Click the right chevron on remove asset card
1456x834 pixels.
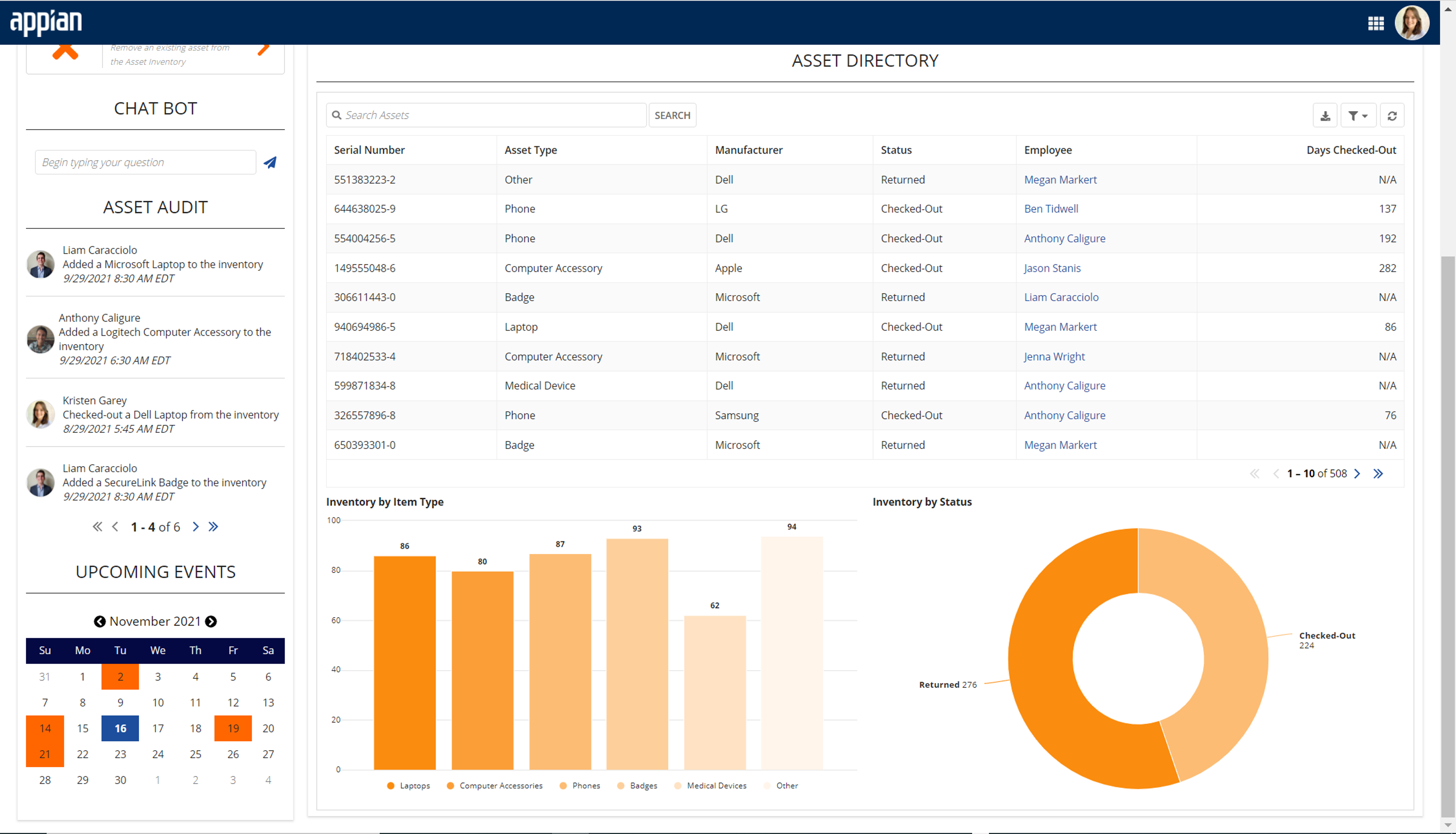coord(264,50)
